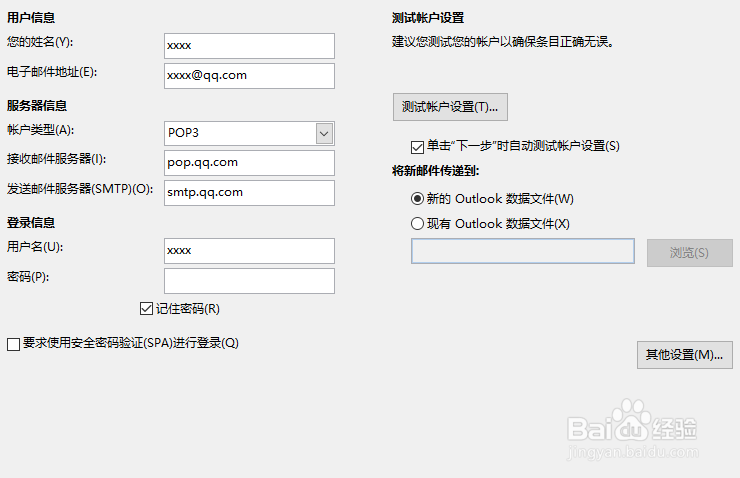Click the 您的姓名 name input field
The height and width of the screenshot is (478, 740).
[x=249, y=46]
